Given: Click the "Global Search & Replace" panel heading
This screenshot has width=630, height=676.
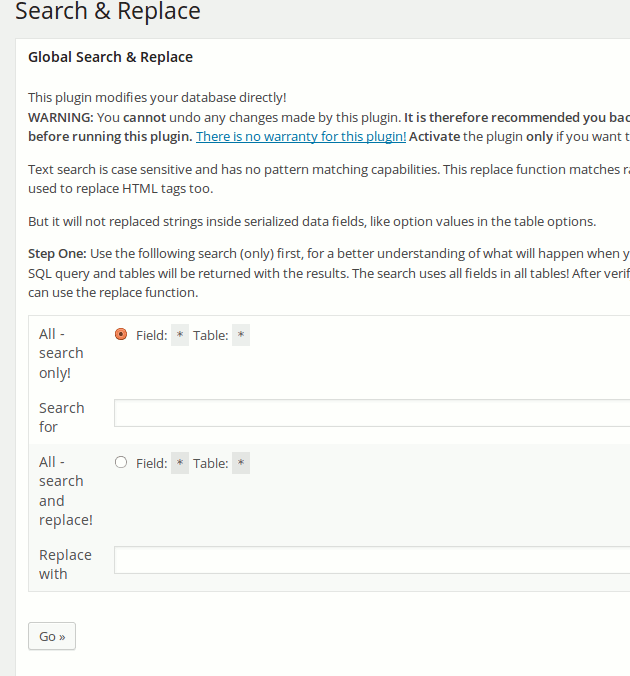Looking at the screenshot, I should [x=110, y=57].
